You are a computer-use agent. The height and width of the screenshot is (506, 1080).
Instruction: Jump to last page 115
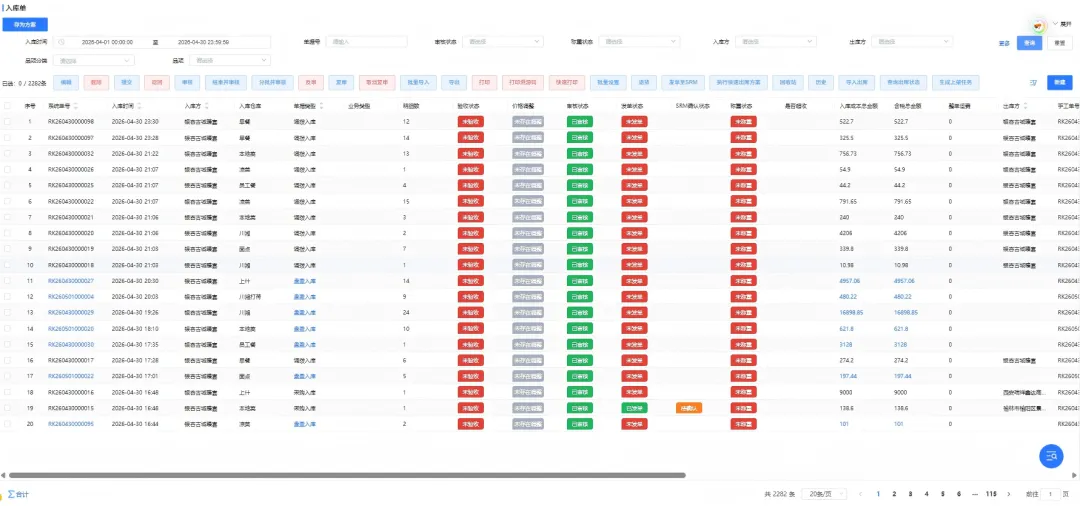point(991,494)
